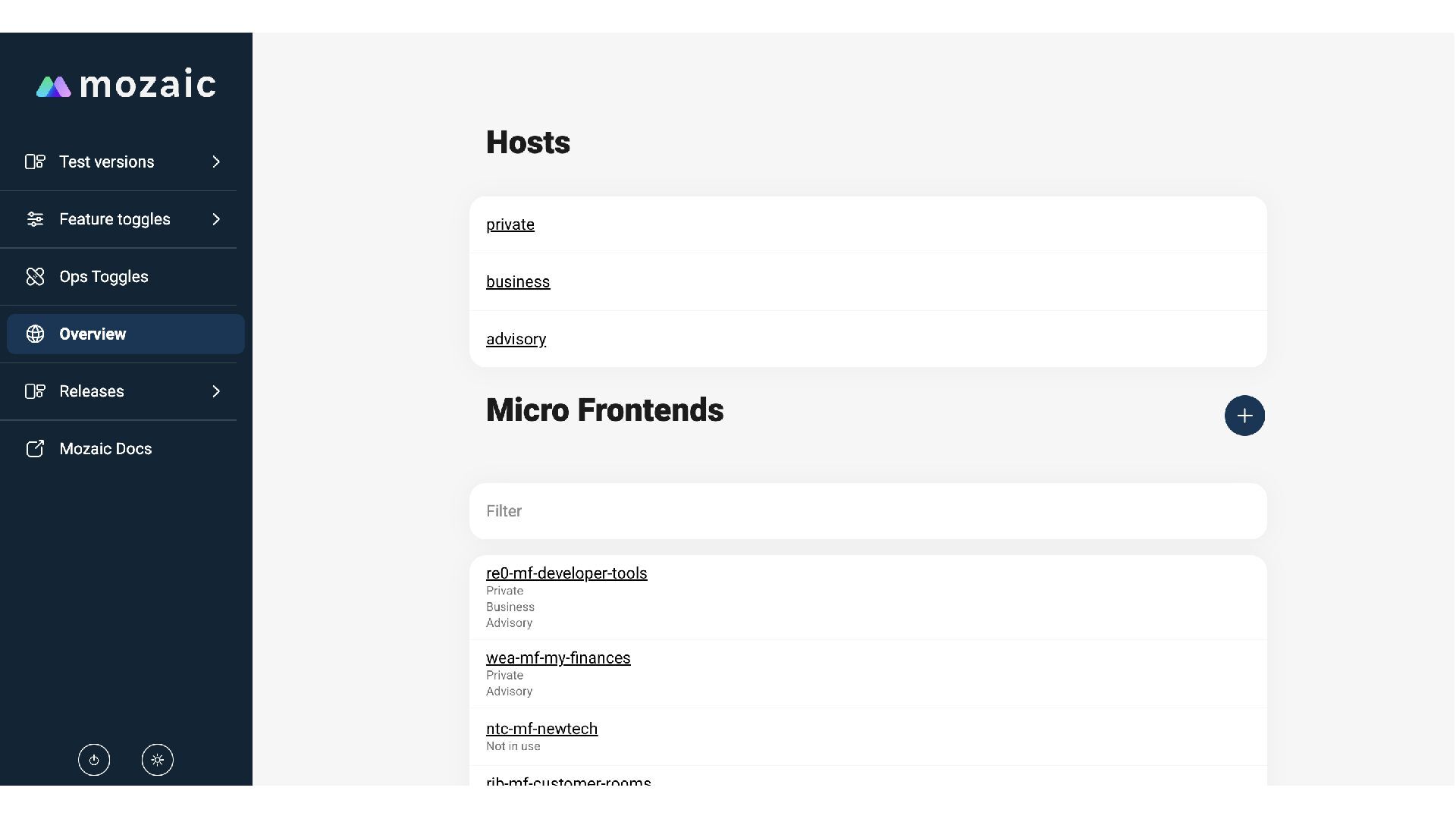Open the wea-mf-my-finances link
This screenshot has width=1456, height=819.
tap(558, 658)
